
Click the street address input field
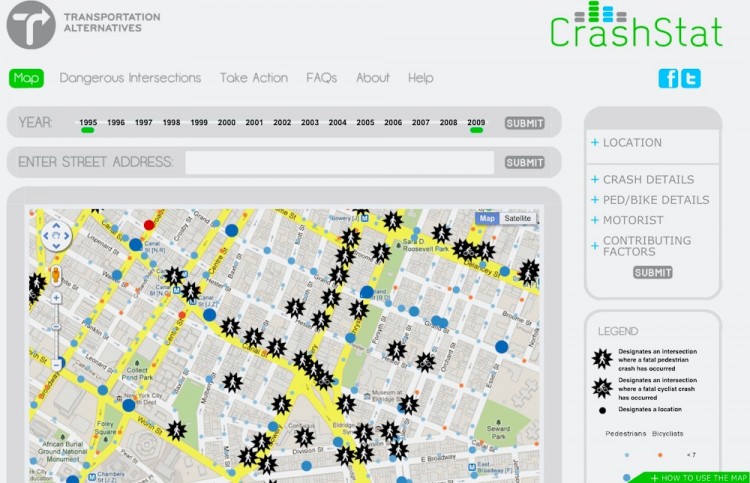[339, 162]
